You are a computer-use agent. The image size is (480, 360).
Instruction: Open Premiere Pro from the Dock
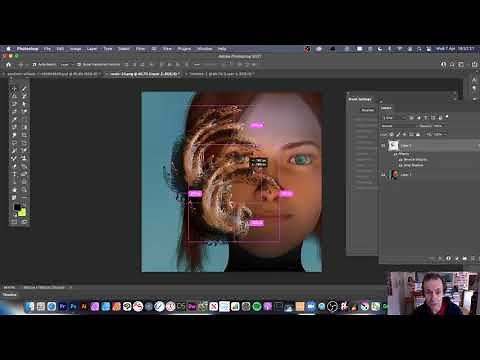[x=62, y=306]
